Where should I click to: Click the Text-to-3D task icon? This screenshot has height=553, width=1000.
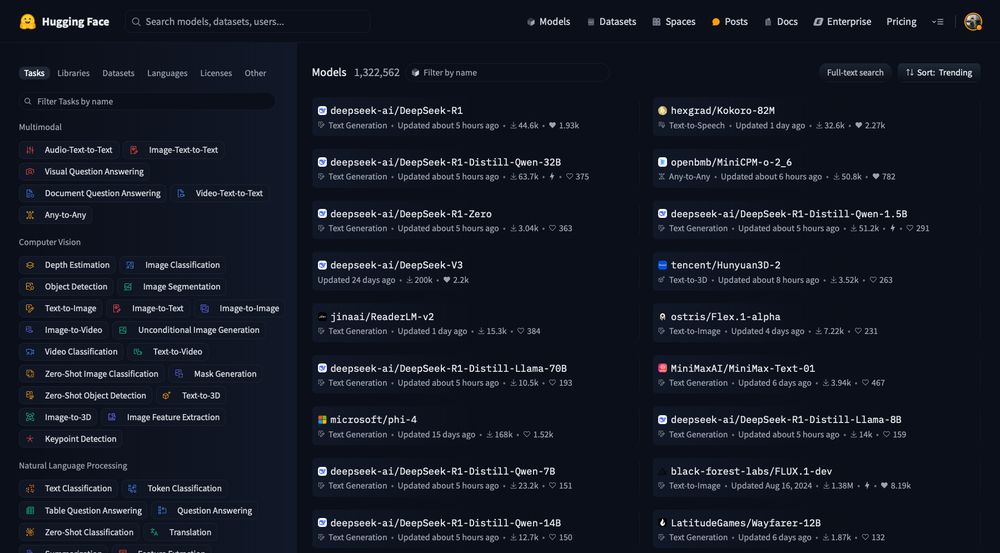166,395
